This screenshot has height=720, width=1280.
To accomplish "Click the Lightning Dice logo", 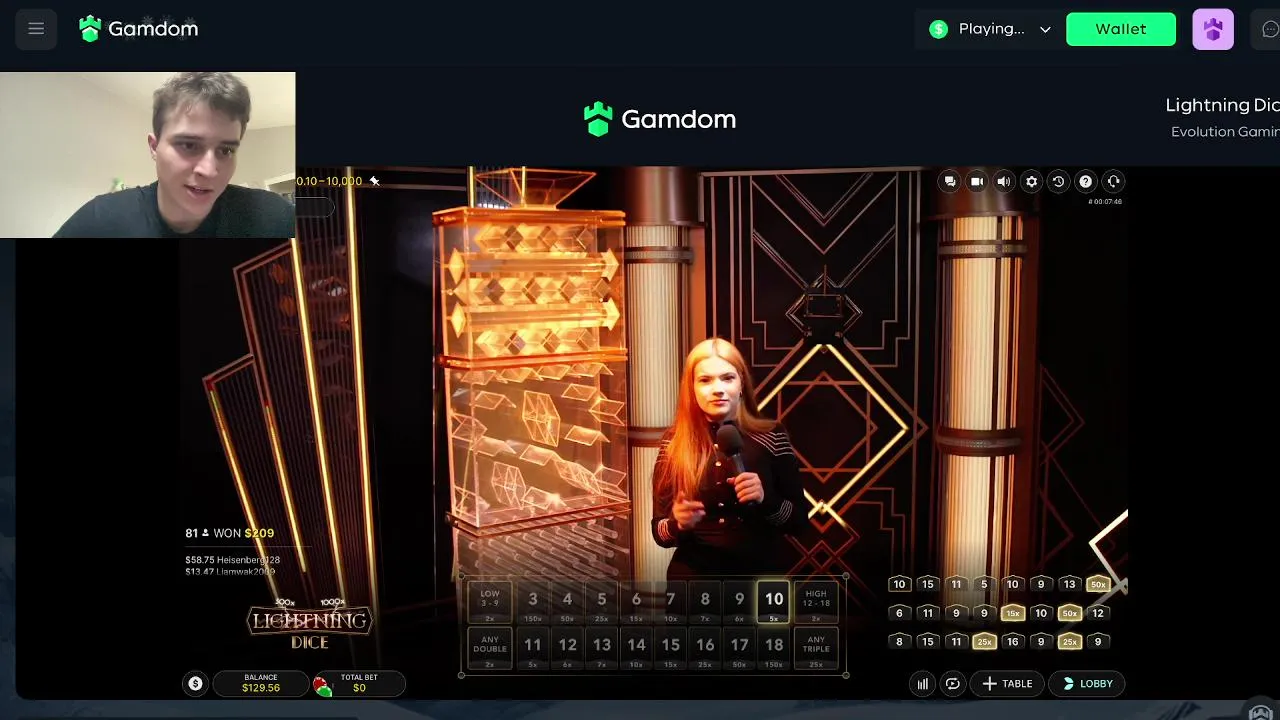I will coord(309,623).
